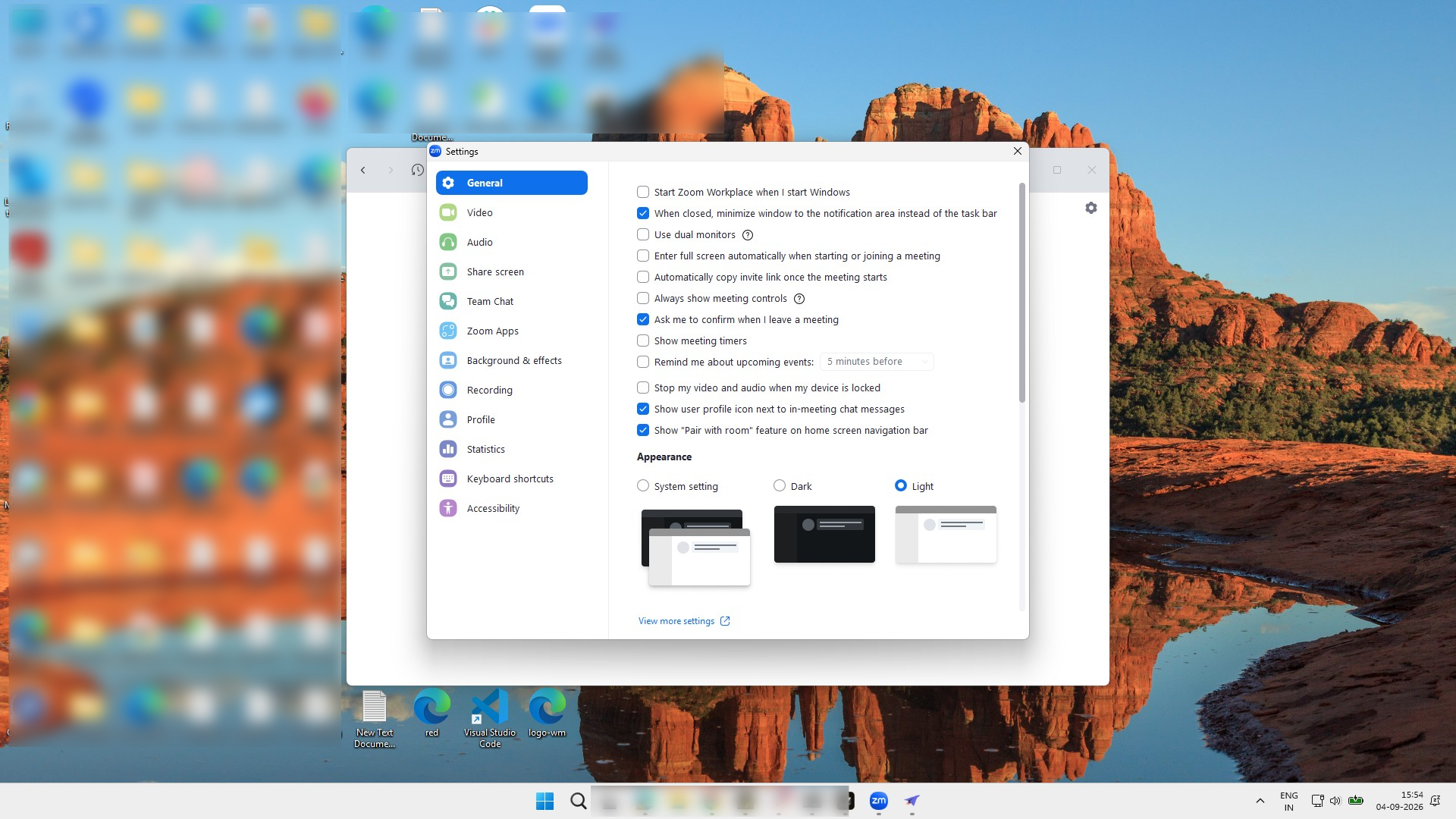Uncheck minimize window to notification area option
Viewport: 1456px width, 819px height.
tap(643, 213)
